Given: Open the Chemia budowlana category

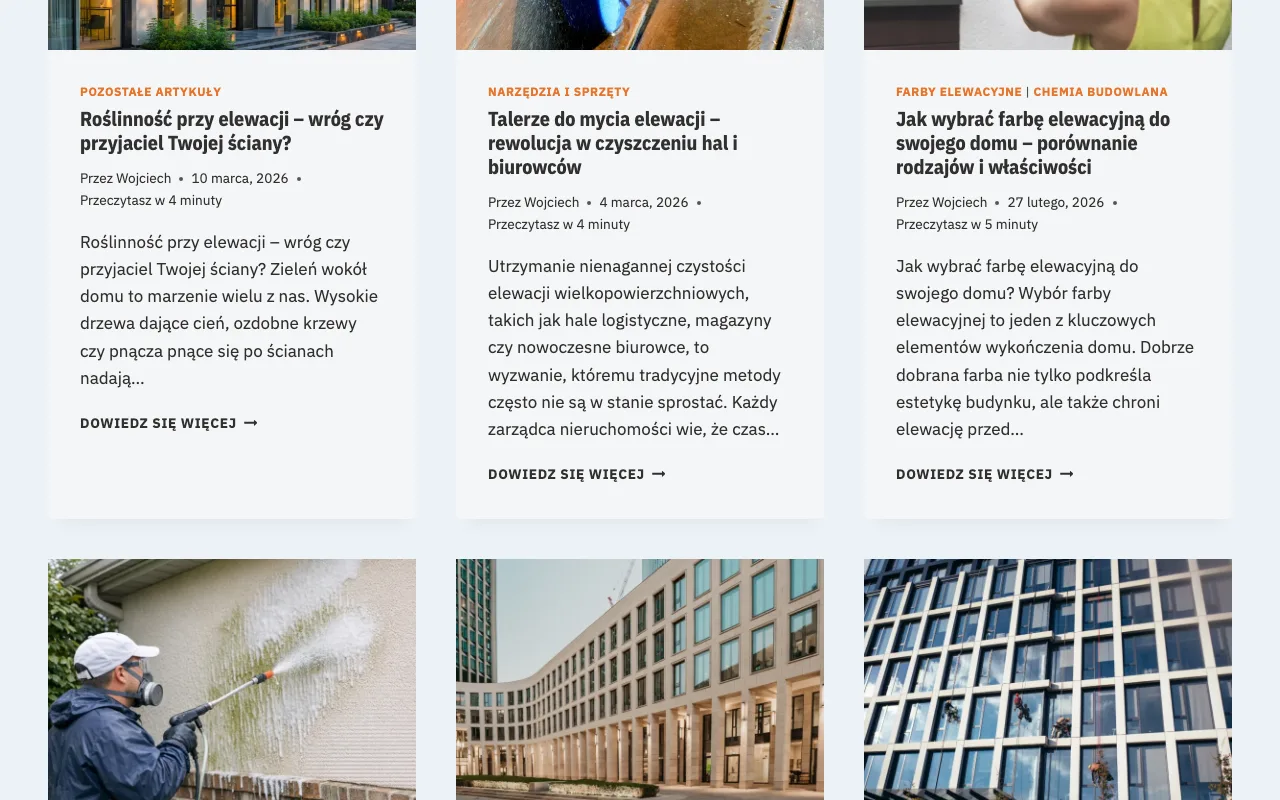Looking at the screenshot, I should click(x=1100, y=92).
